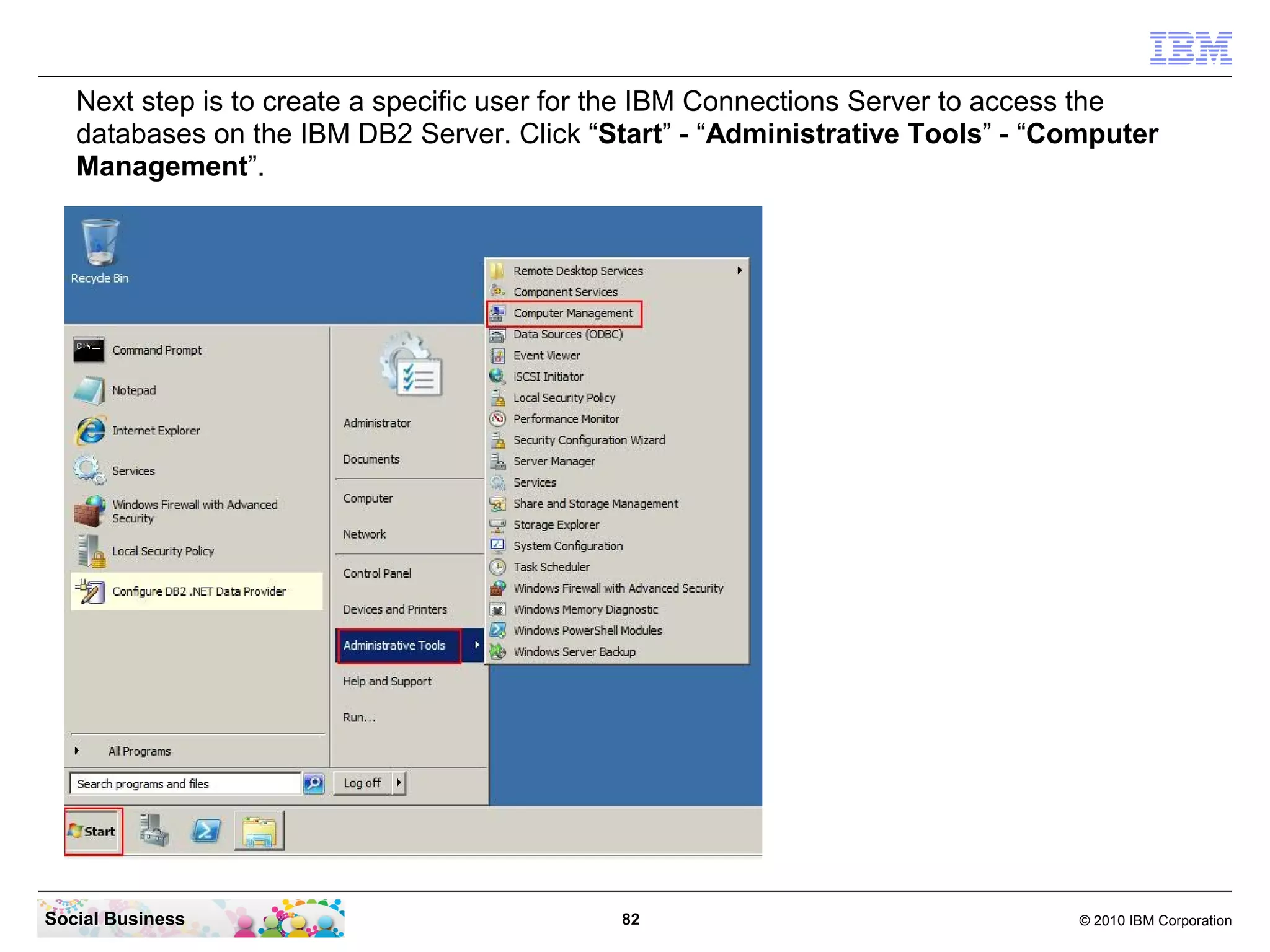Expand Remote Desktop Services submenu arrow
Screen dimensions: 1270x952
(739, 270)
